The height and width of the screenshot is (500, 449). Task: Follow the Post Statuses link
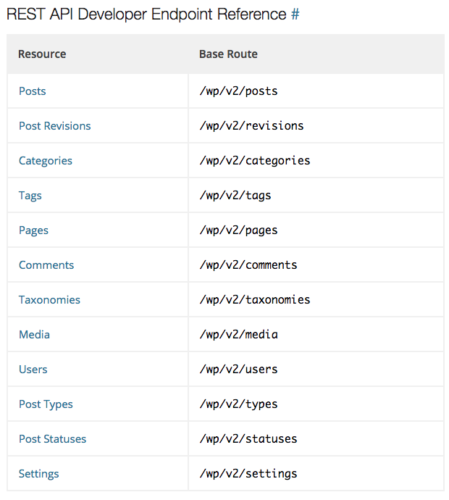coord(52,439)
